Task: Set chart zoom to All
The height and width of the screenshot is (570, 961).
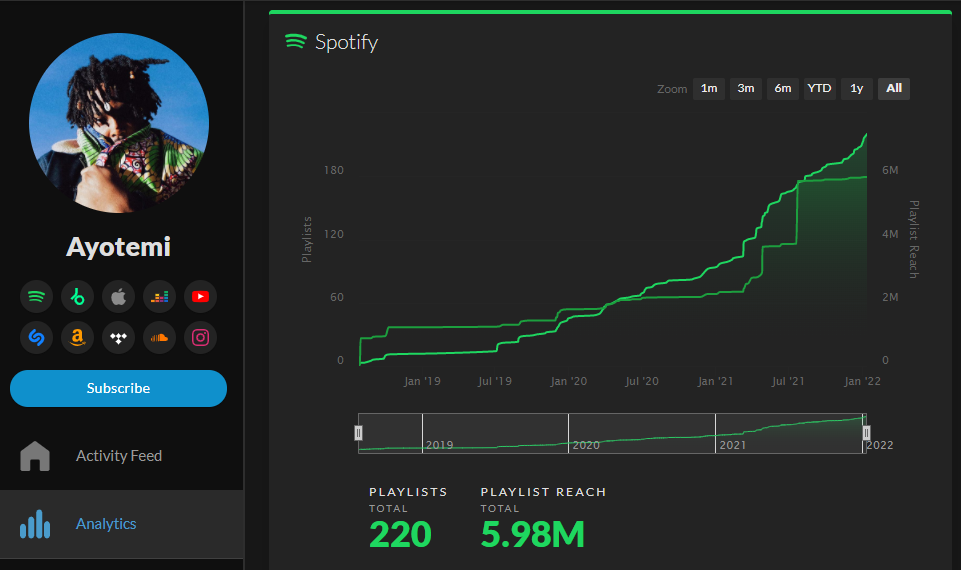Action: pos(894,88)
